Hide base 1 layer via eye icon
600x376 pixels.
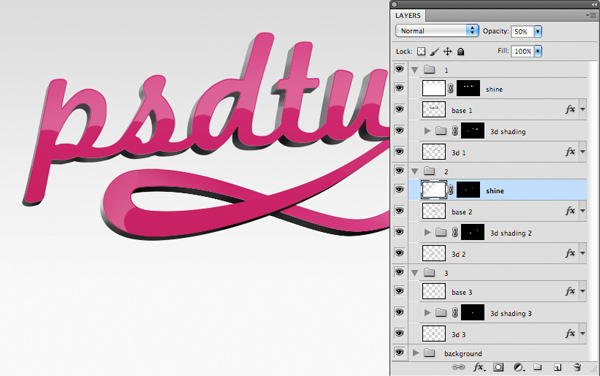tap(399, 109)
